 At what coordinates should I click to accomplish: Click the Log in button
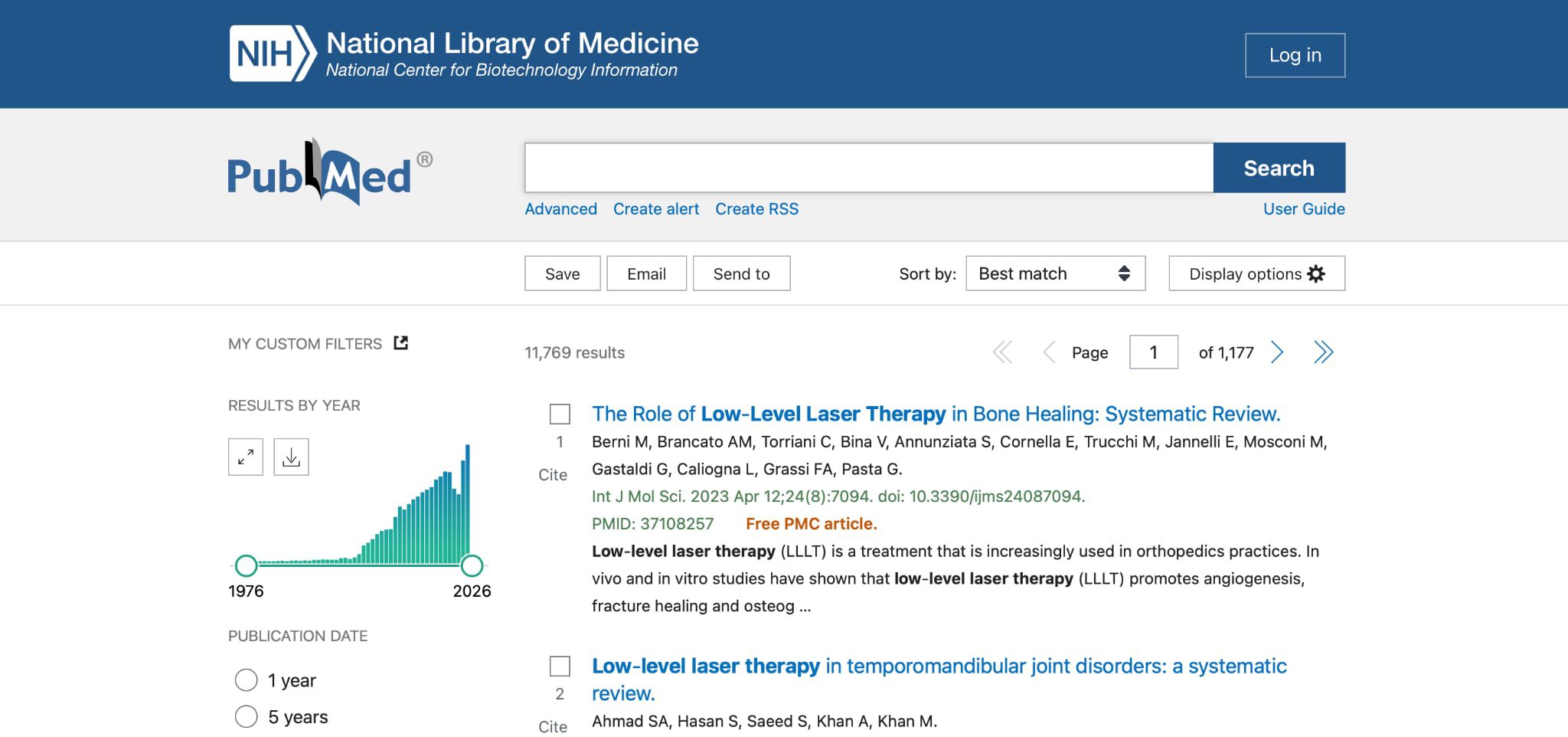pyautogui.click(x=1295, y=55)
